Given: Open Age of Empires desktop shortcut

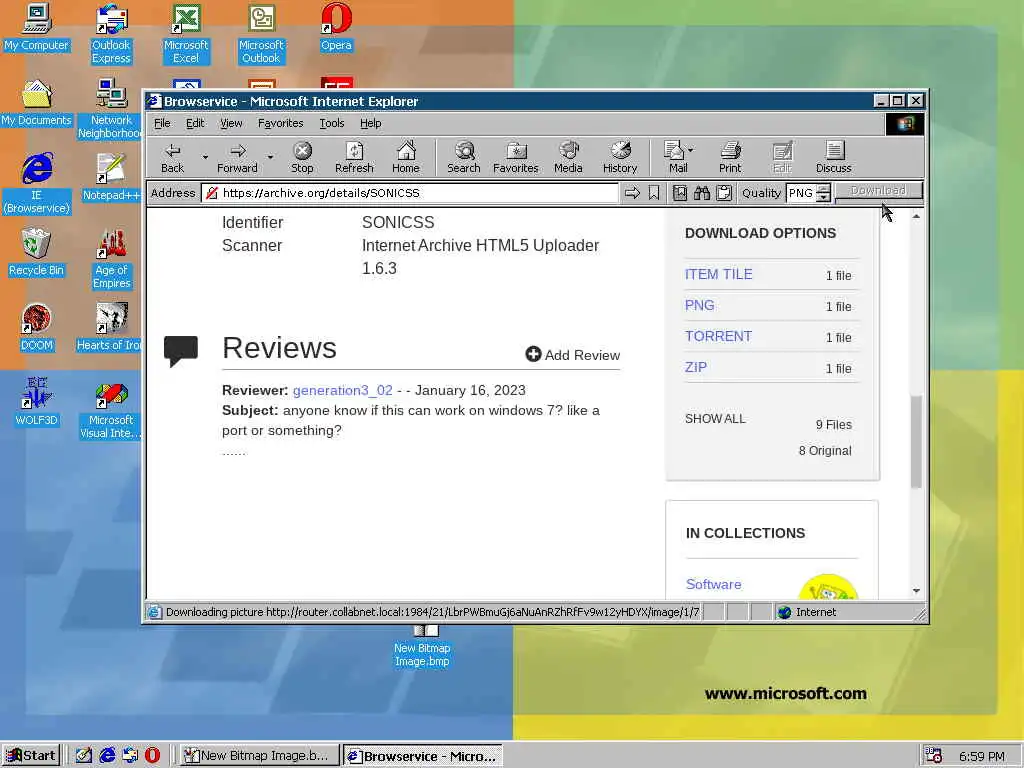Looking at the screenshot, I should [x=111, y=259].
